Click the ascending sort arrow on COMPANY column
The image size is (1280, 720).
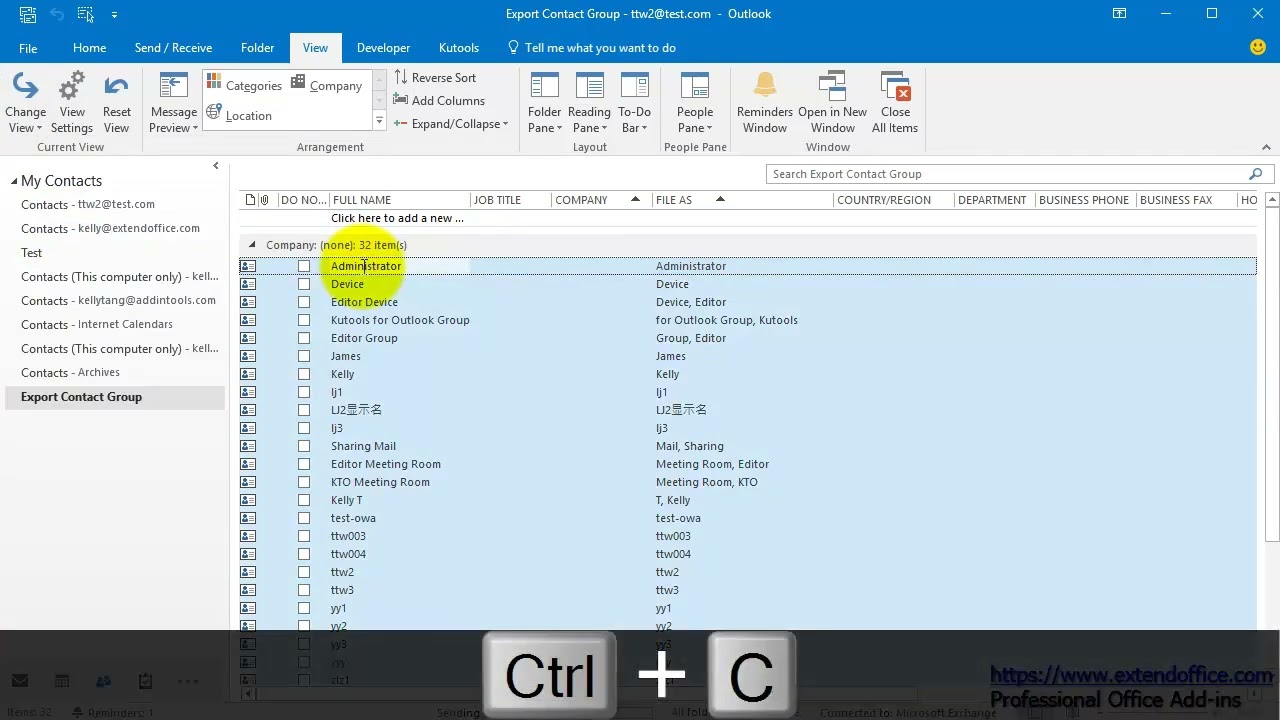[635, 199]
